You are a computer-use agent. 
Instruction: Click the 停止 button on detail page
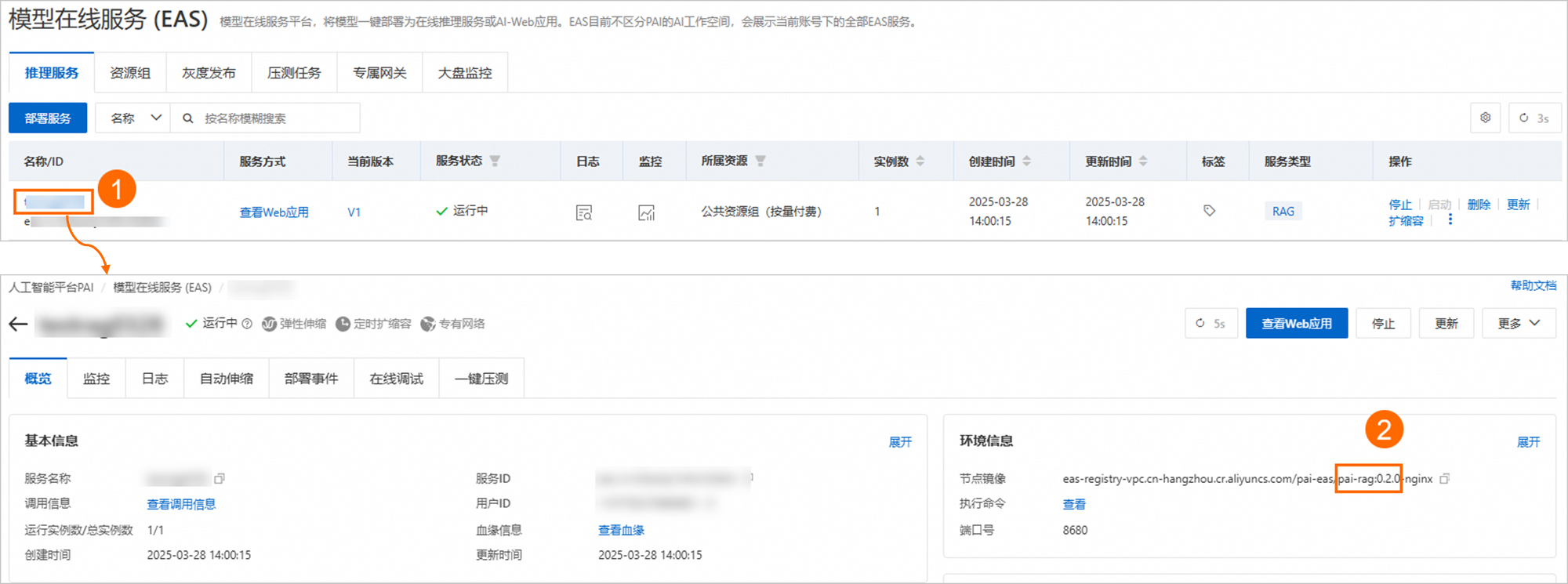[x=1383, y=323]
